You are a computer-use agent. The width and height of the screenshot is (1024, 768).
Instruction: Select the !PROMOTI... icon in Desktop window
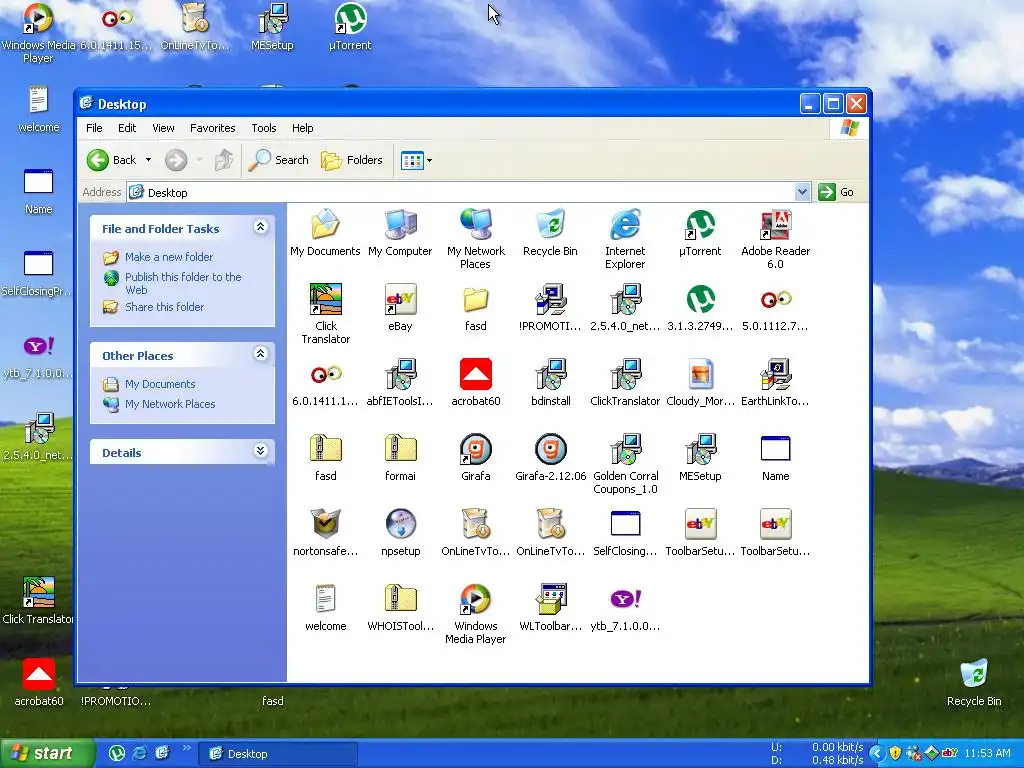551,300
